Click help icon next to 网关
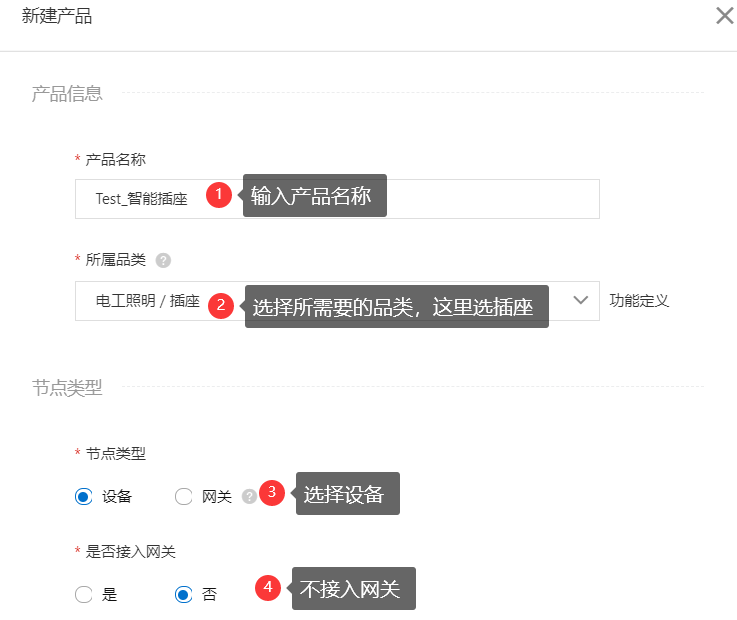The image size is (737, 620). coord(249,496)
